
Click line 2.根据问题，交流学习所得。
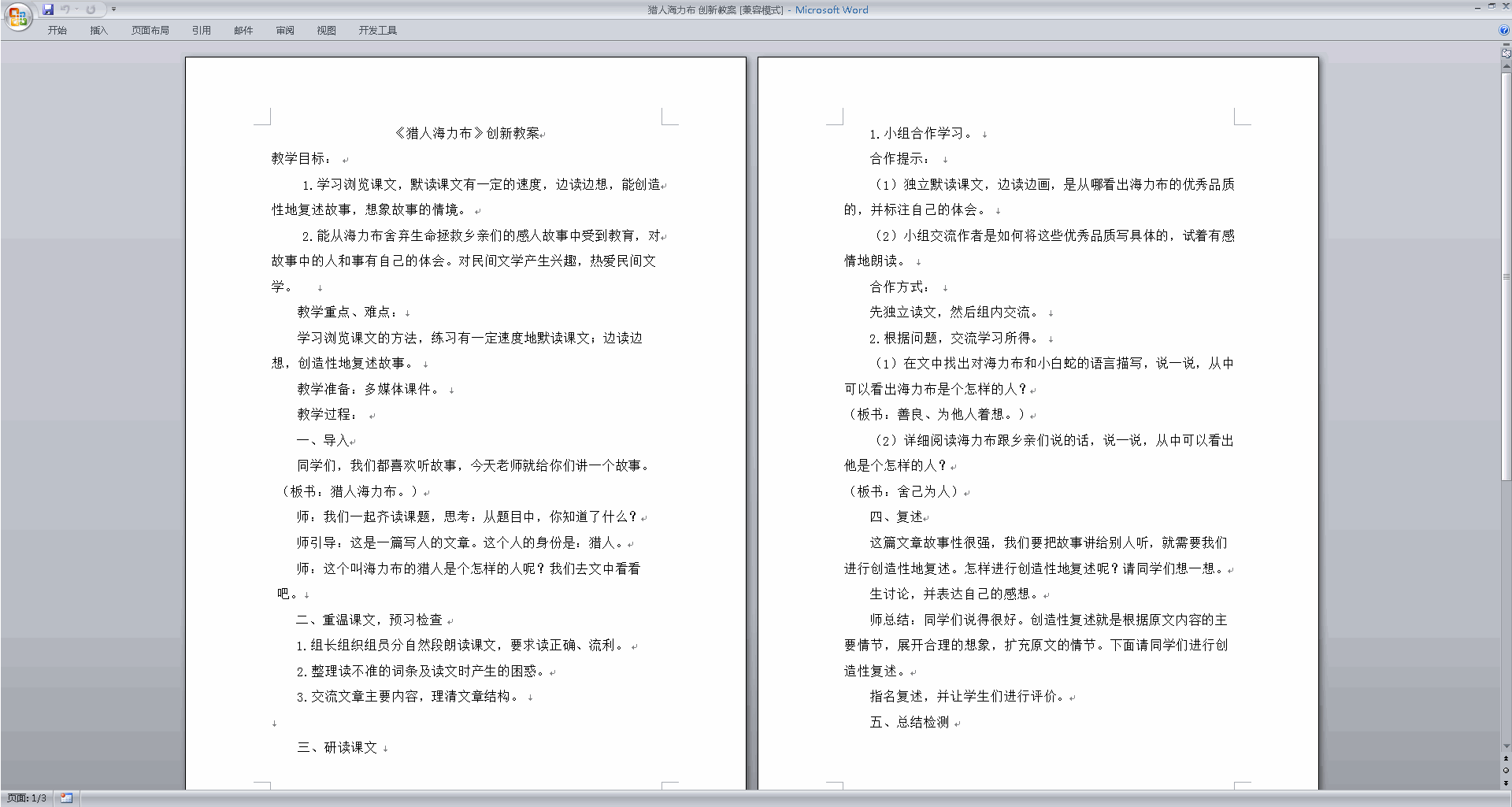click(956, 338)
